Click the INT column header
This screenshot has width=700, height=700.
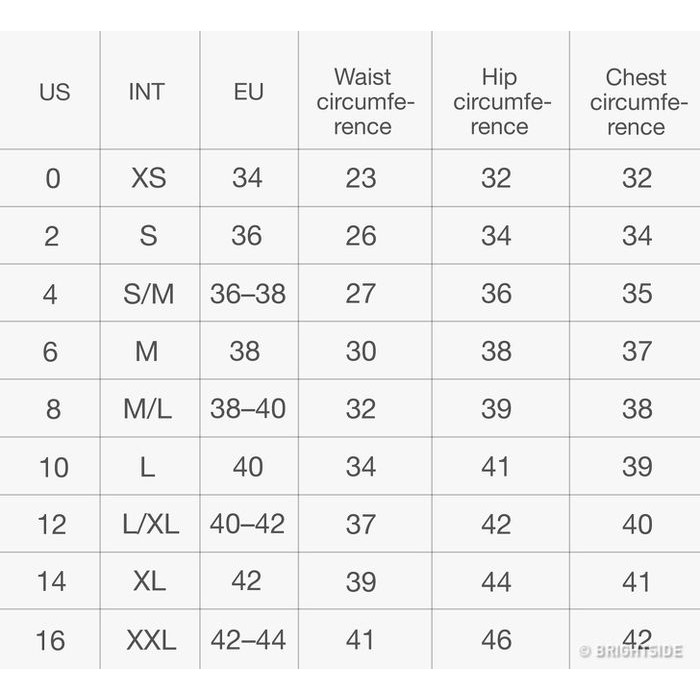147,92
